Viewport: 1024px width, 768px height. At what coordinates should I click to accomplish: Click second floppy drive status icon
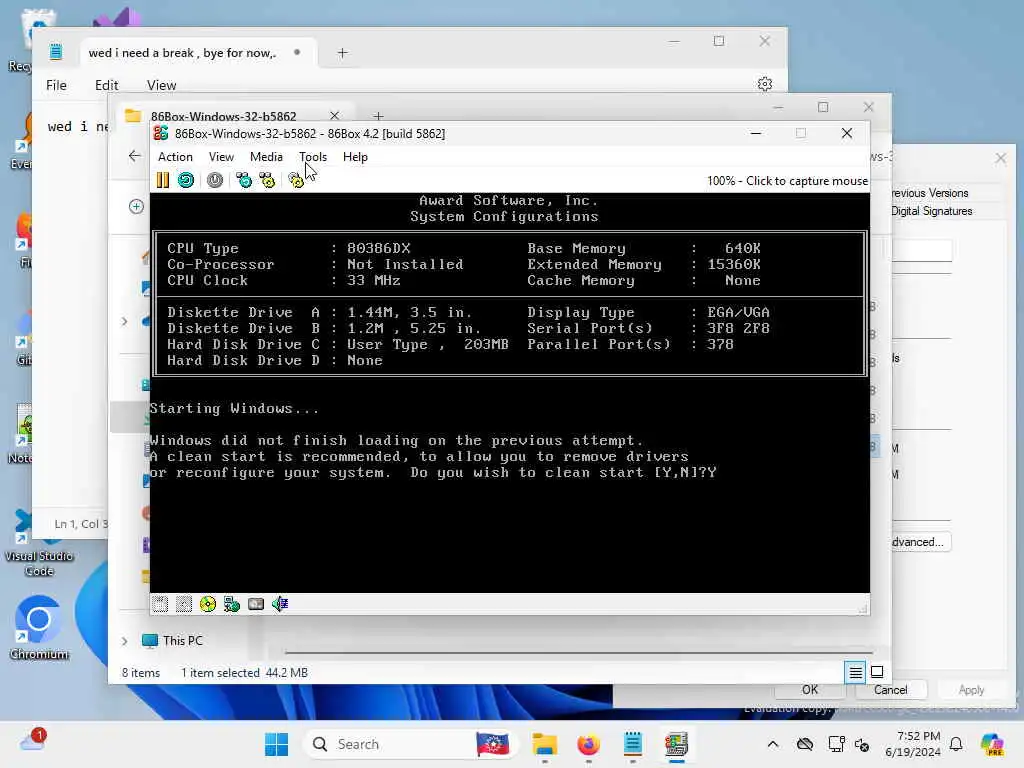(x=184, y=604)
